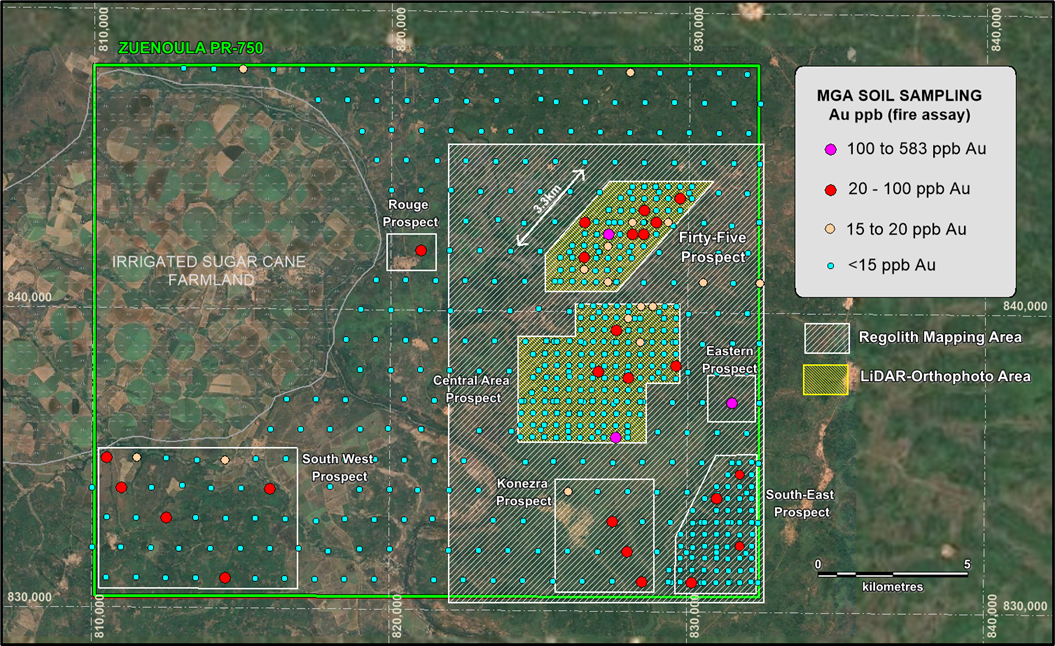Select the magenta sample dot in Eastern Prospect box
Viewport: 1055px width, 646px height.
click(732, 403)
